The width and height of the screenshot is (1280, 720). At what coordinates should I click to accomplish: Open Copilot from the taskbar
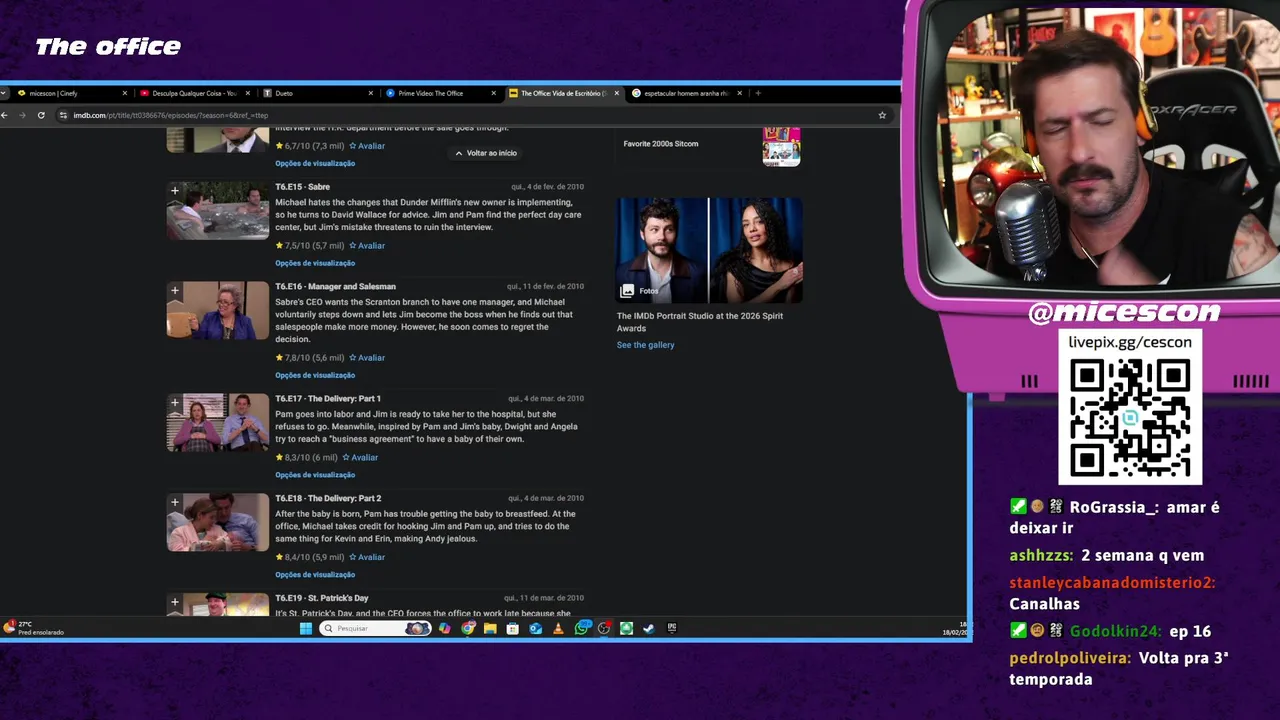[x=444, y=628]
